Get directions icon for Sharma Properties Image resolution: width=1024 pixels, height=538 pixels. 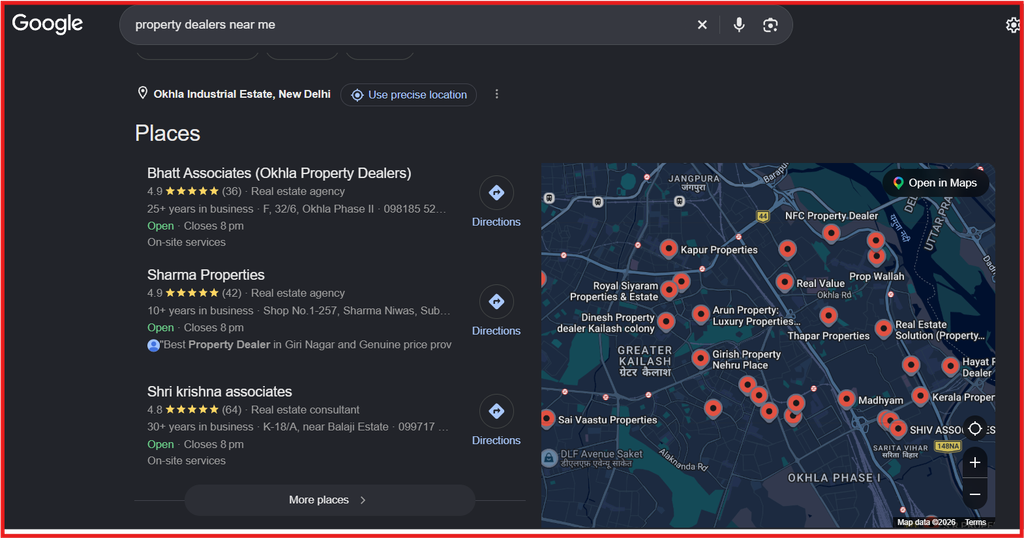tap(496, 302)
